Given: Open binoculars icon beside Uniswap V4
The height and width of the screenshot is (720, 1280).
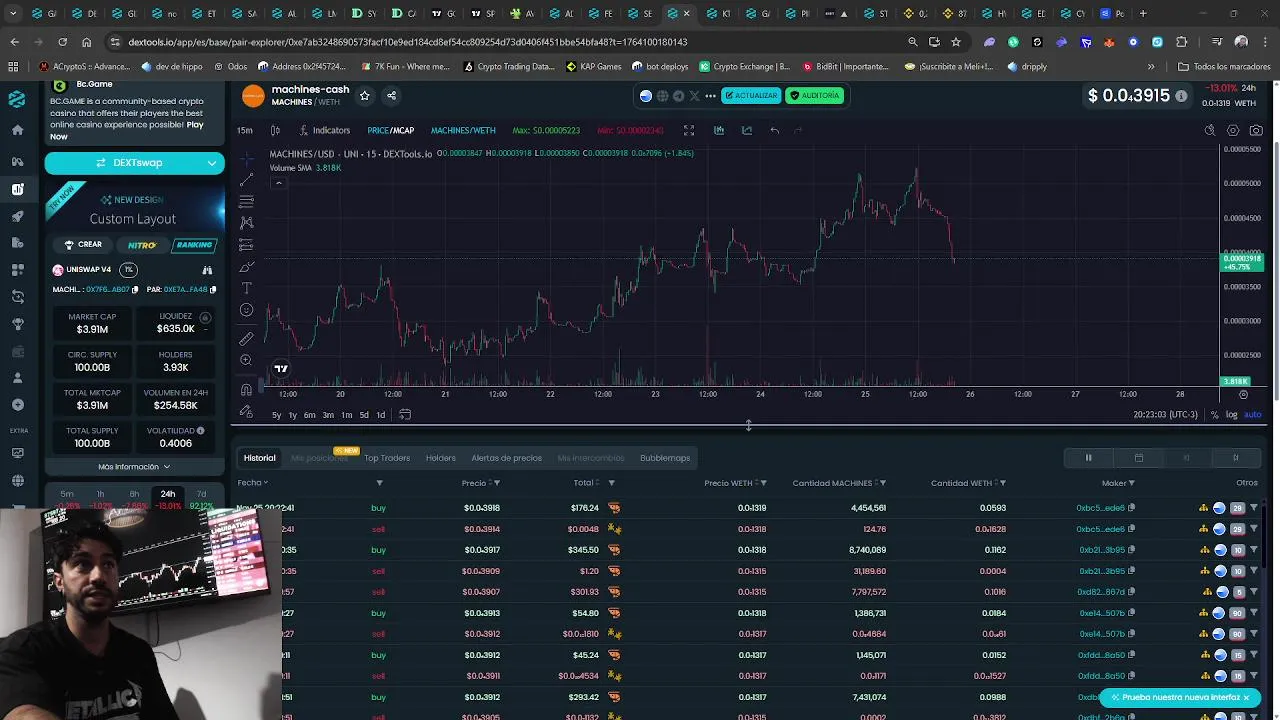Looking at the screenshot, I should click(207, 270).
